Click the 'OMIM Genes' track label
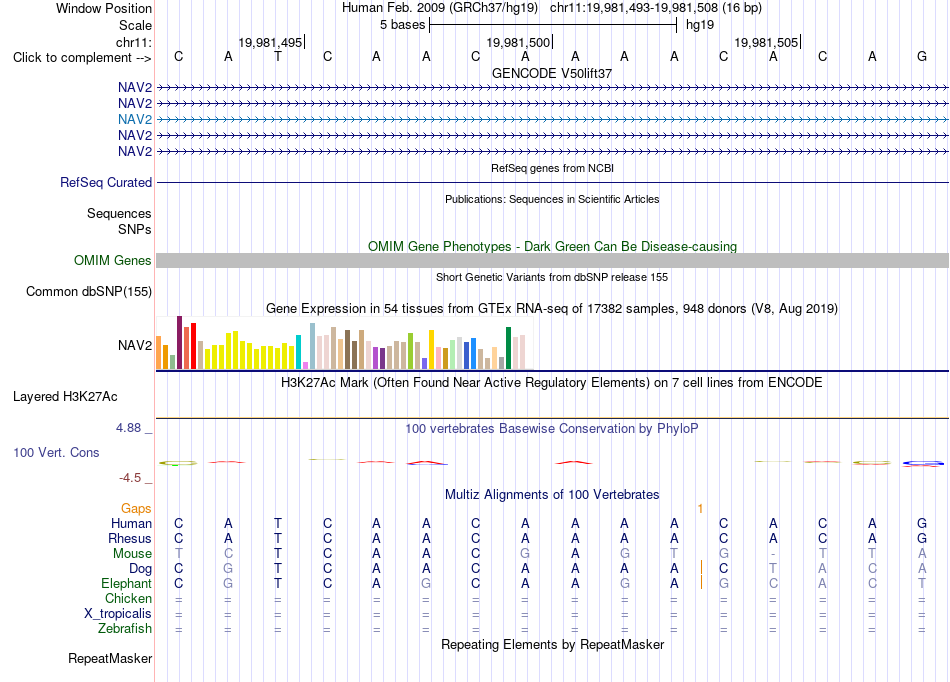This screenshot has width=950, height=682. 113,260
